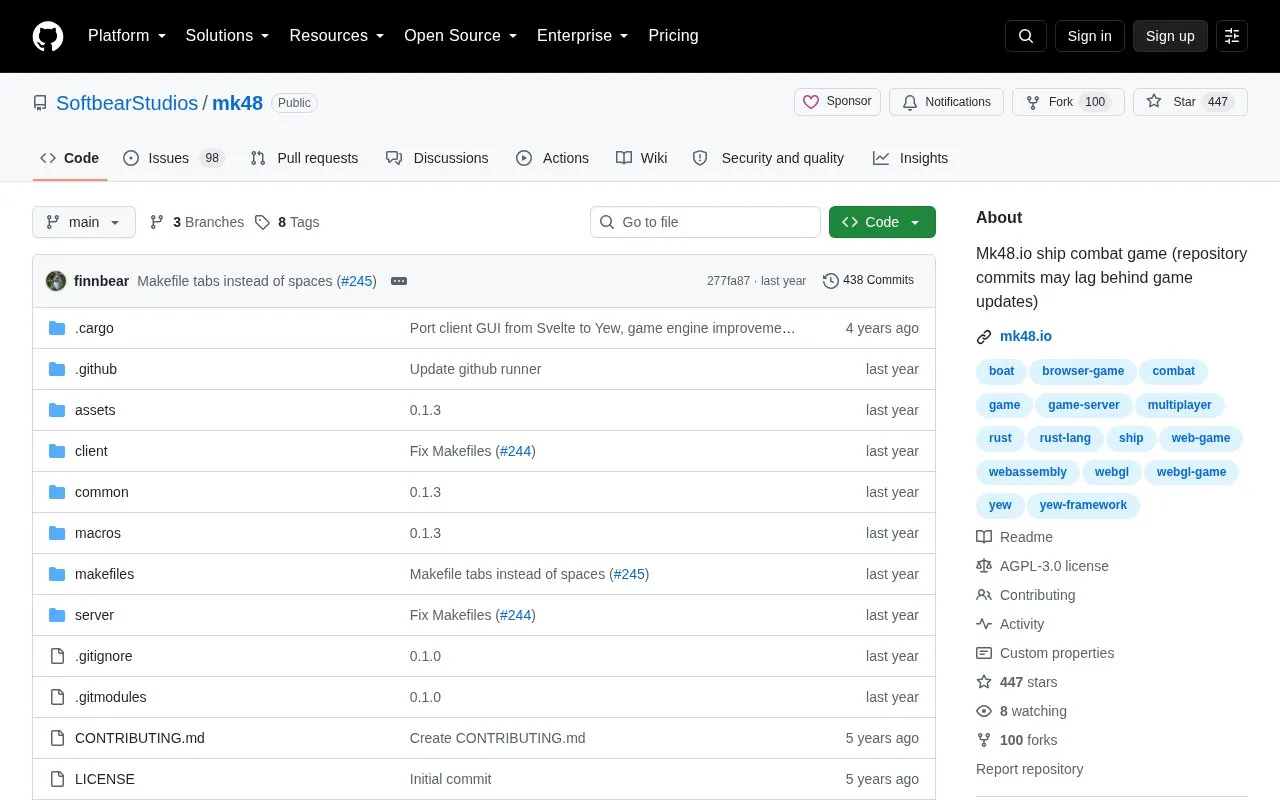
Task: Expand commit message ellipsis button
Action: pos(399,281)
